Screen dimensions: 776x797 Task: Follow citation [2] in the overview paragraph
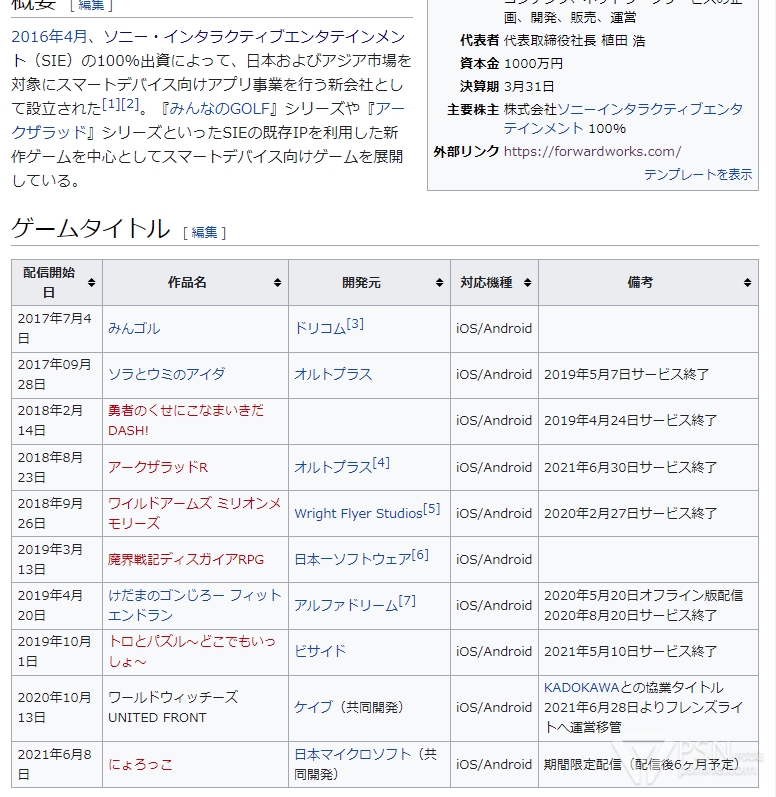[x=130, y=104]
